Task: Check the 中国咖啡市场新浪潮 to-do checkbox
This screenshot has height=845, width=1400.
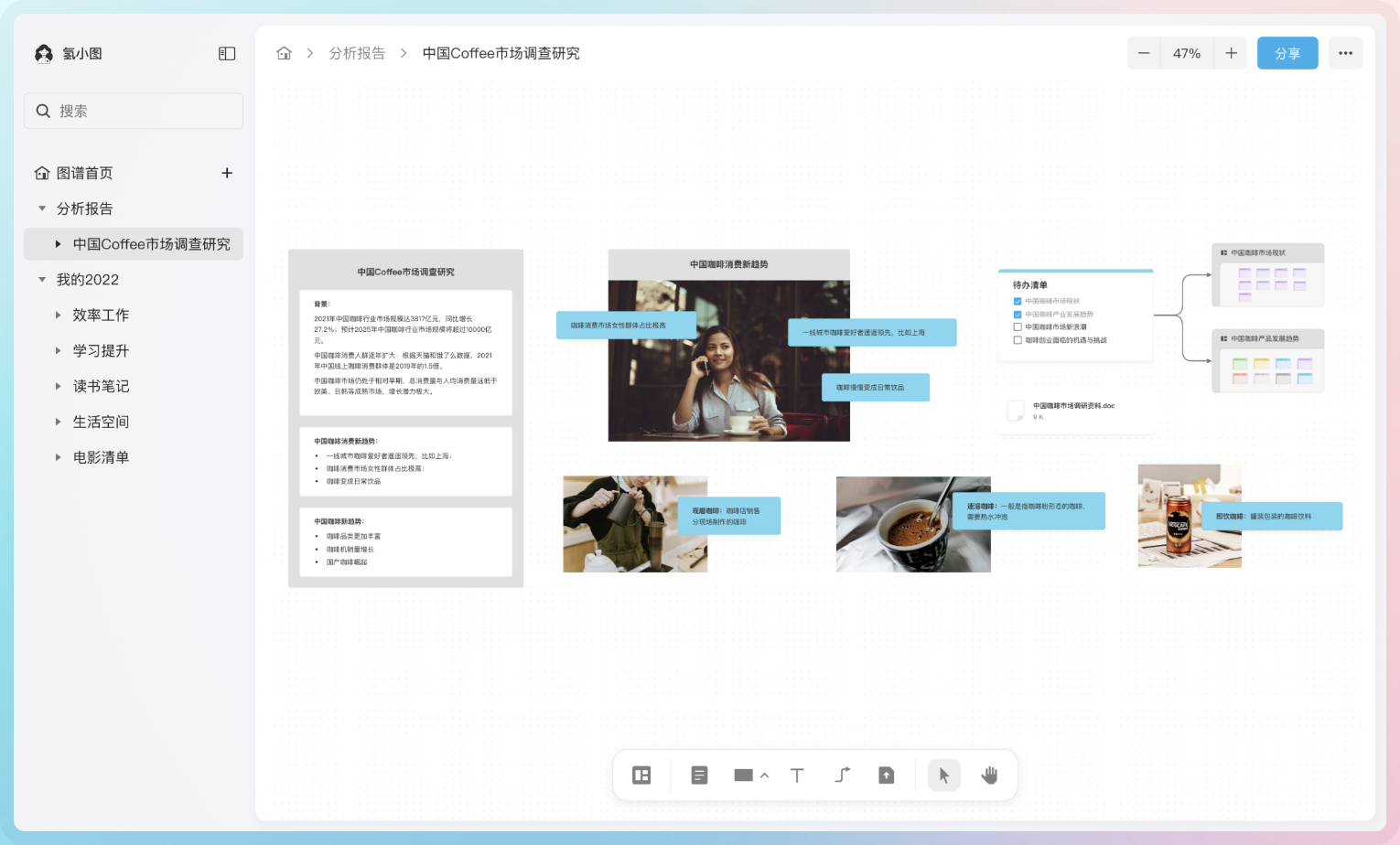Action: click(x=1018, y=326)
